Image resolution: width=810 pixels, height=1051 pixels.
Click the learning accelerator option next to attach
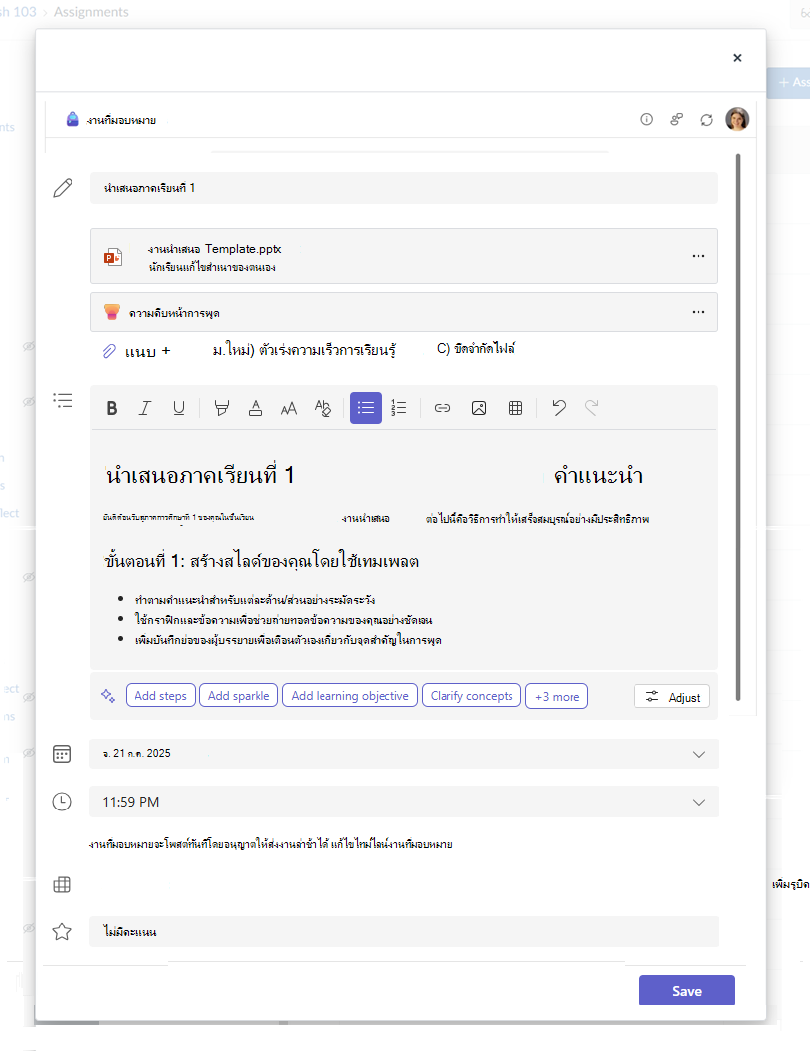304,350
